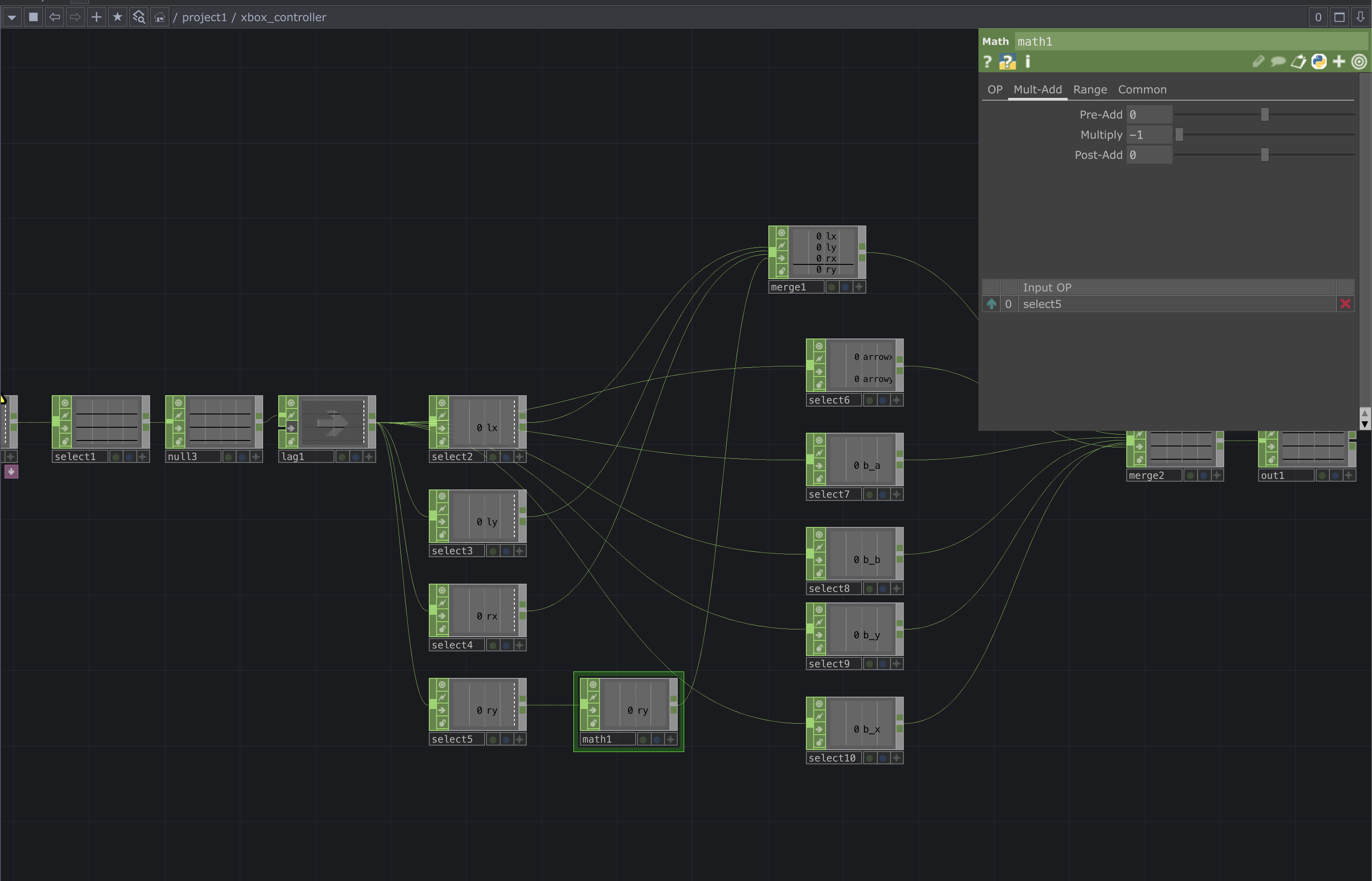Click the down arrow pane icon top right
This screenshot has height=881, width=1372.
pyautogui.click(x=1361, y=17)
